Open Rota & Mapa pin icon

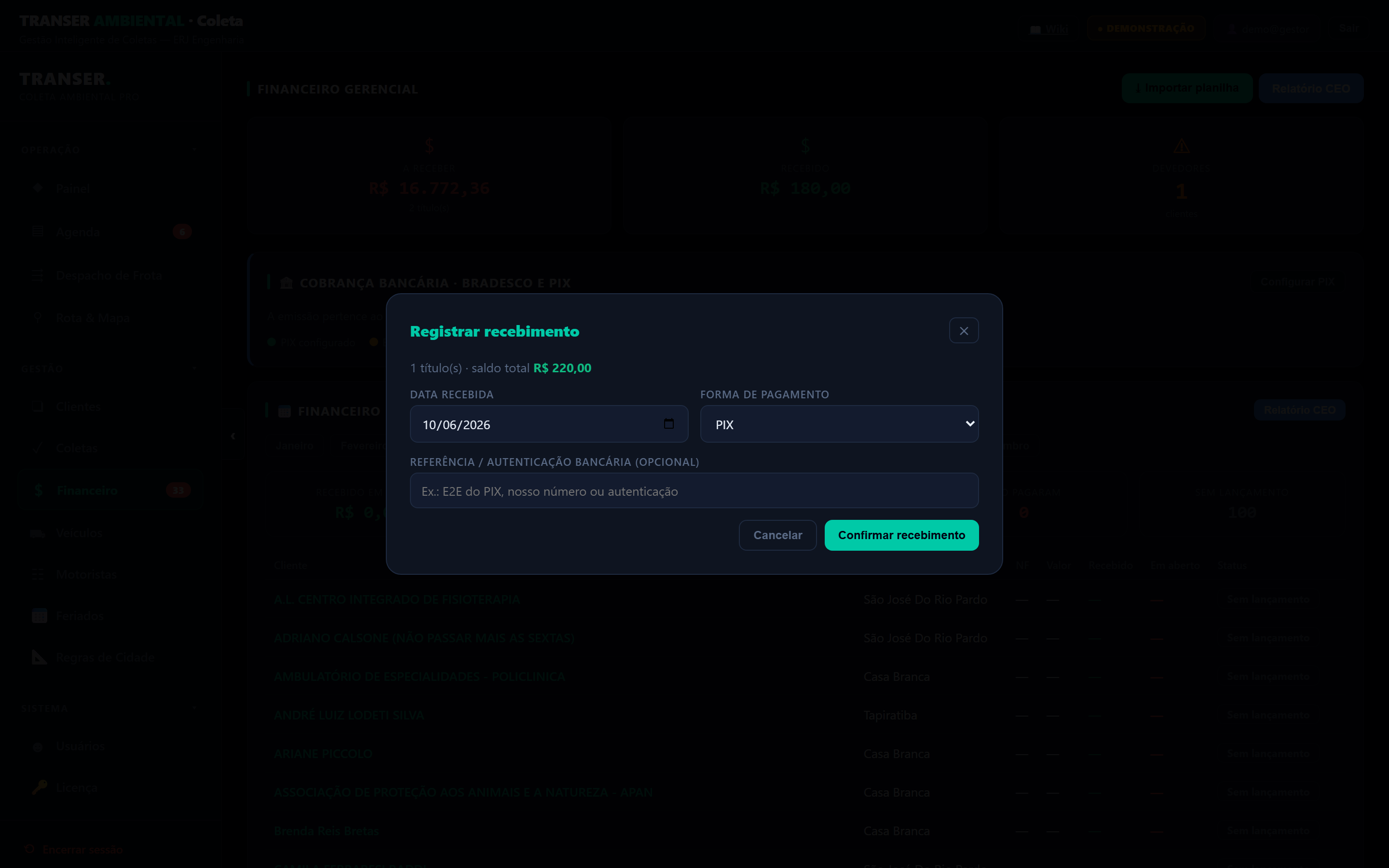tap(38, 317)
